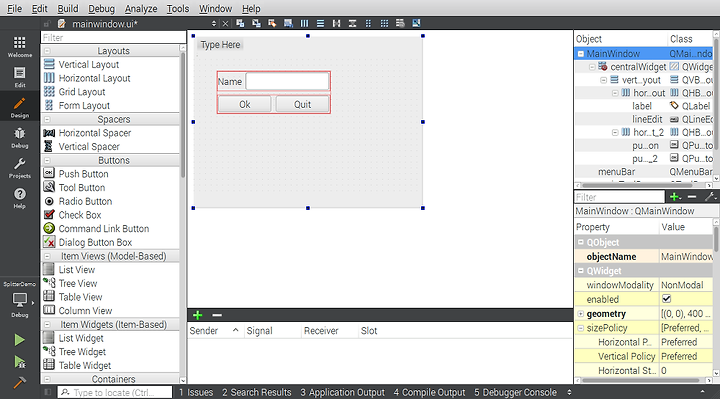Collapse MainWindow node in object tree
The width and height of the screenshot is (720, 399).
tap(581, 54)
